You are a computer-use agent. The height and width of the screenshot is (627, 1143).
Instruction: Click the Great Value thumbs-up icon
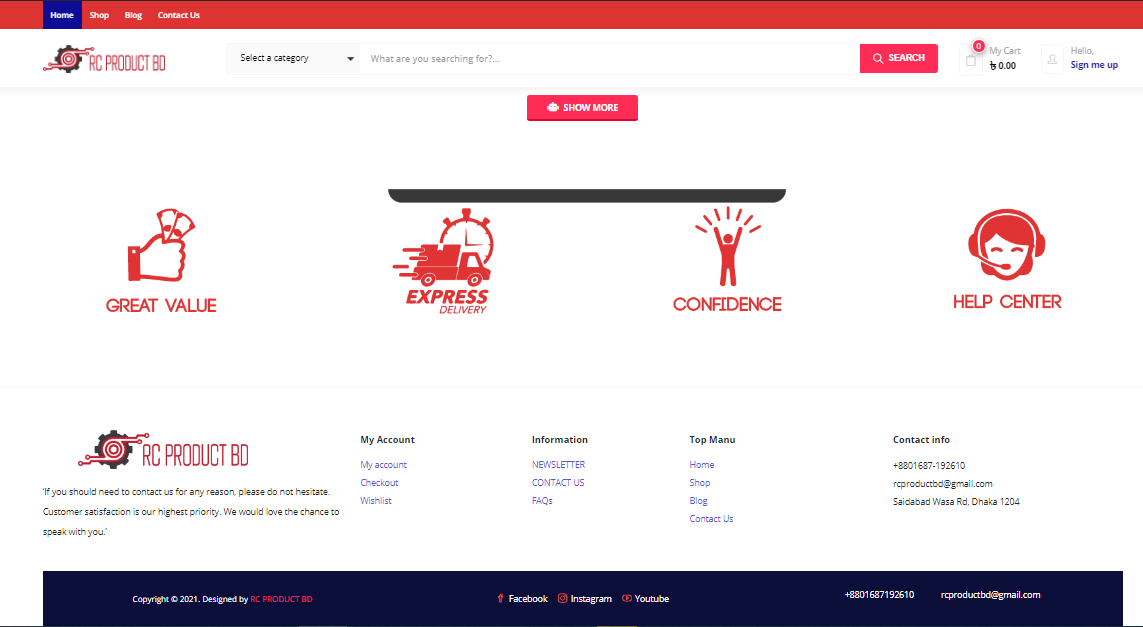click(x=161, y=246)
